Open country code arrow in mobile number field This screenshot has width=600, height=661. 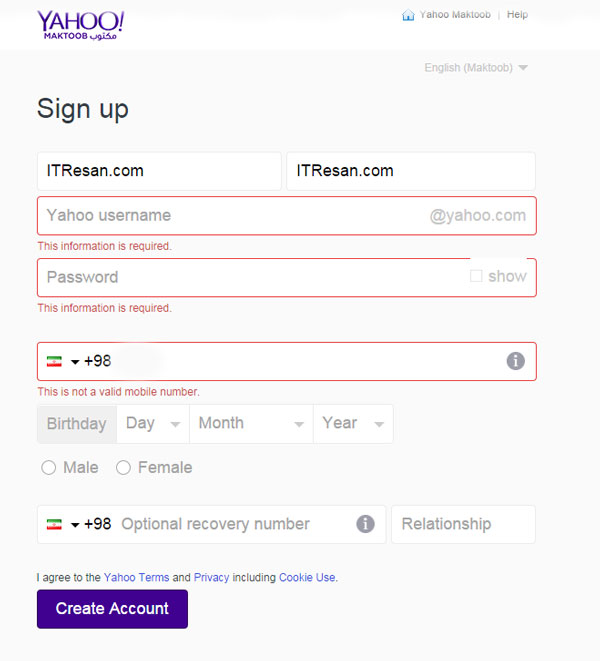pos(75,362)
